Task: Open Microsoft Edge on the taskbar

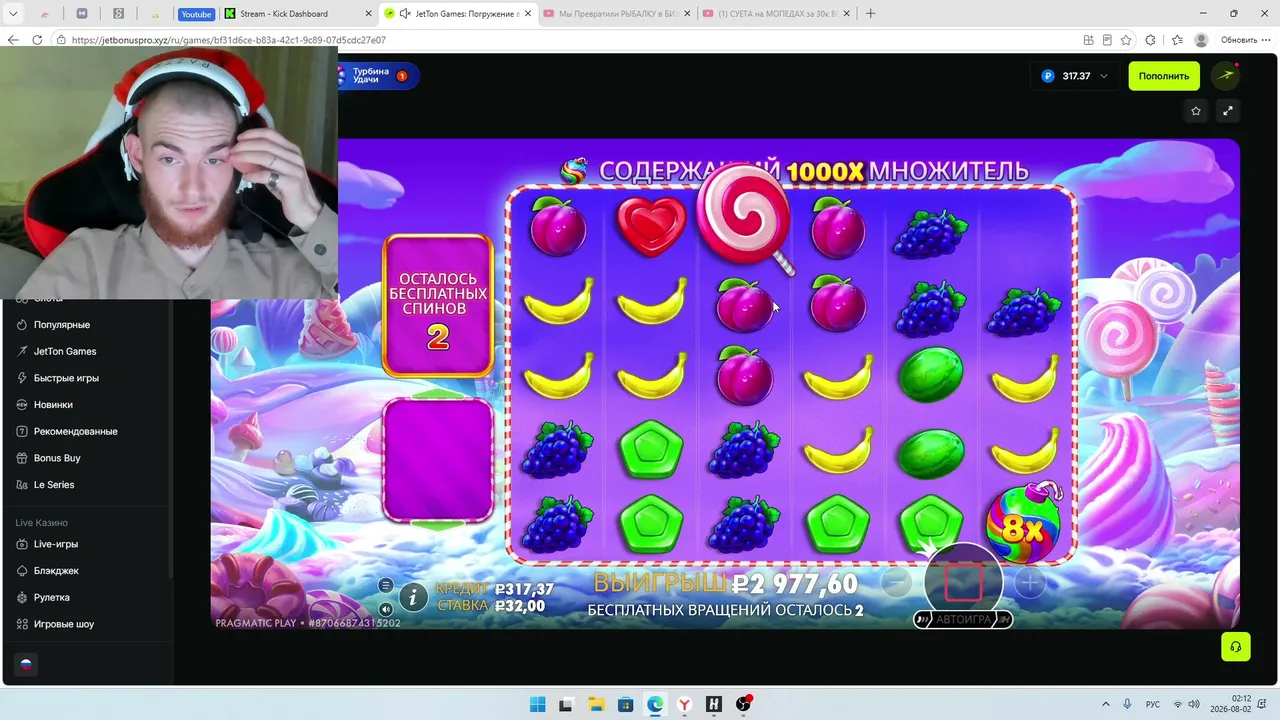Action: [654, 704]
